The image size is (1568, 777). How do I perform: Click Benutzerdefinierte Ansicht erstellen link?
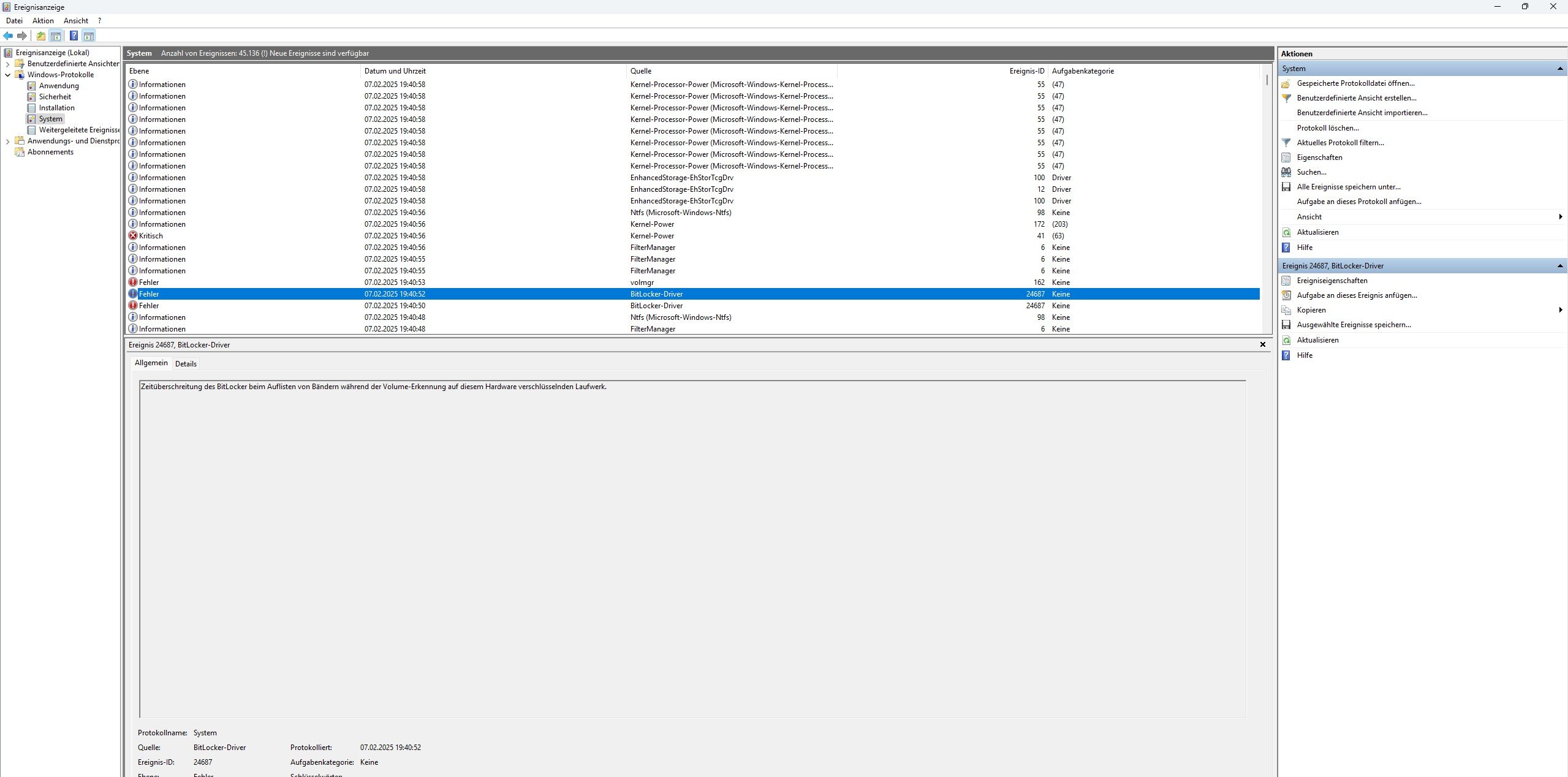click(x=1356, y=98)
